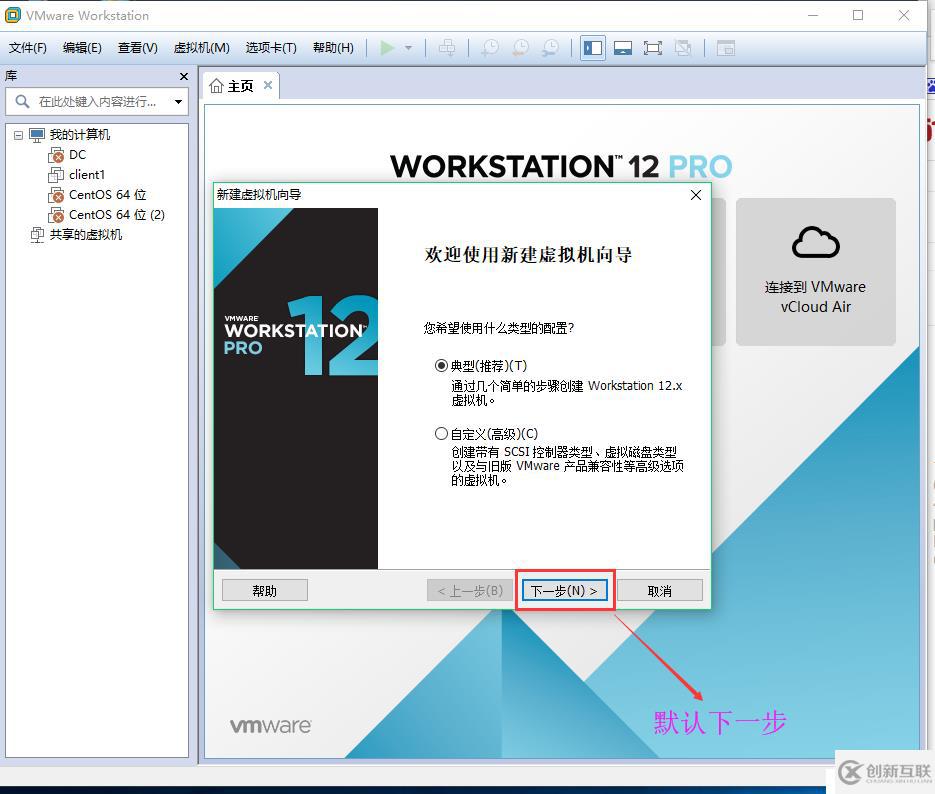Click the home icon on 主页 tab
Image resolution: width=935 pixels, height=794 pixels.
tap(216, 86)
